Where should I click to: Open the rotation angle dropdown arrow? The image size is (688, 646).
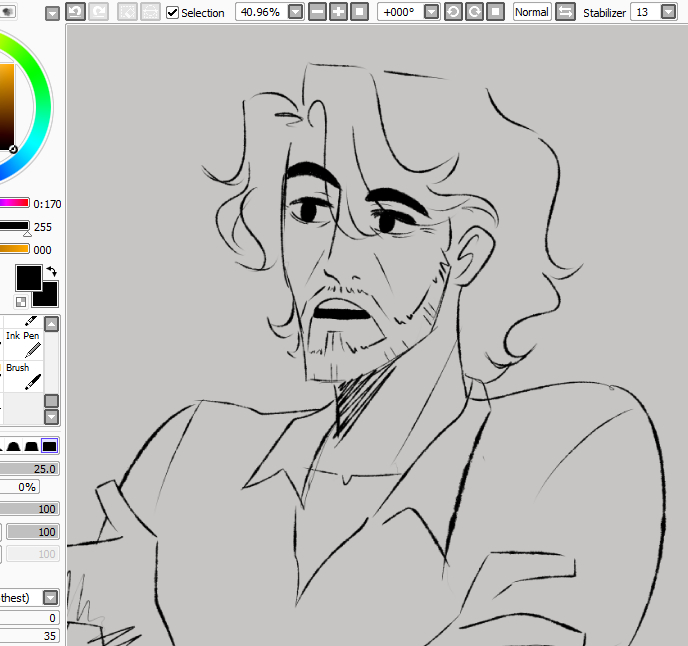(x=431, y=12)
